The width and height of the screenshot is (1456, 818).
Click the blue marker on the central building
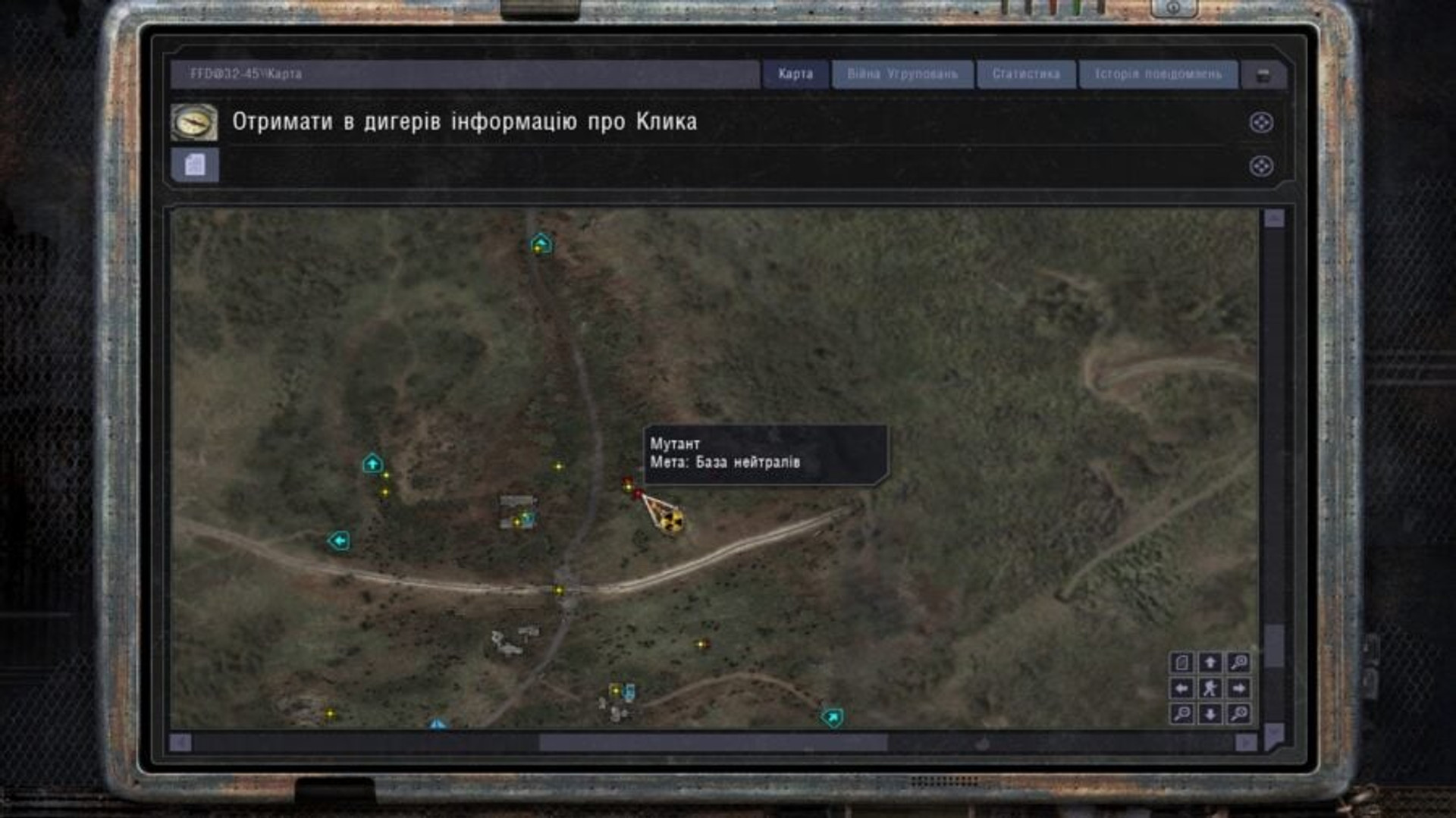[x=528, y=519]
